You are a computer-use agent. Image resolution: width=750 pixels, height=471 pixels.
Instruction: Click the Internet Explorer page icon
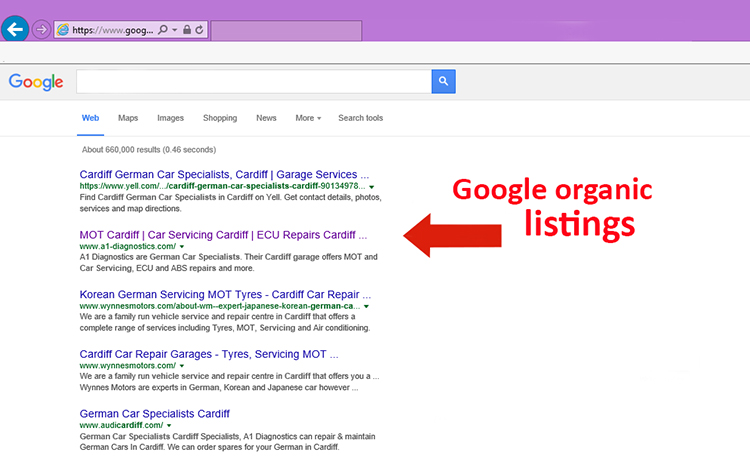[63, 30]
